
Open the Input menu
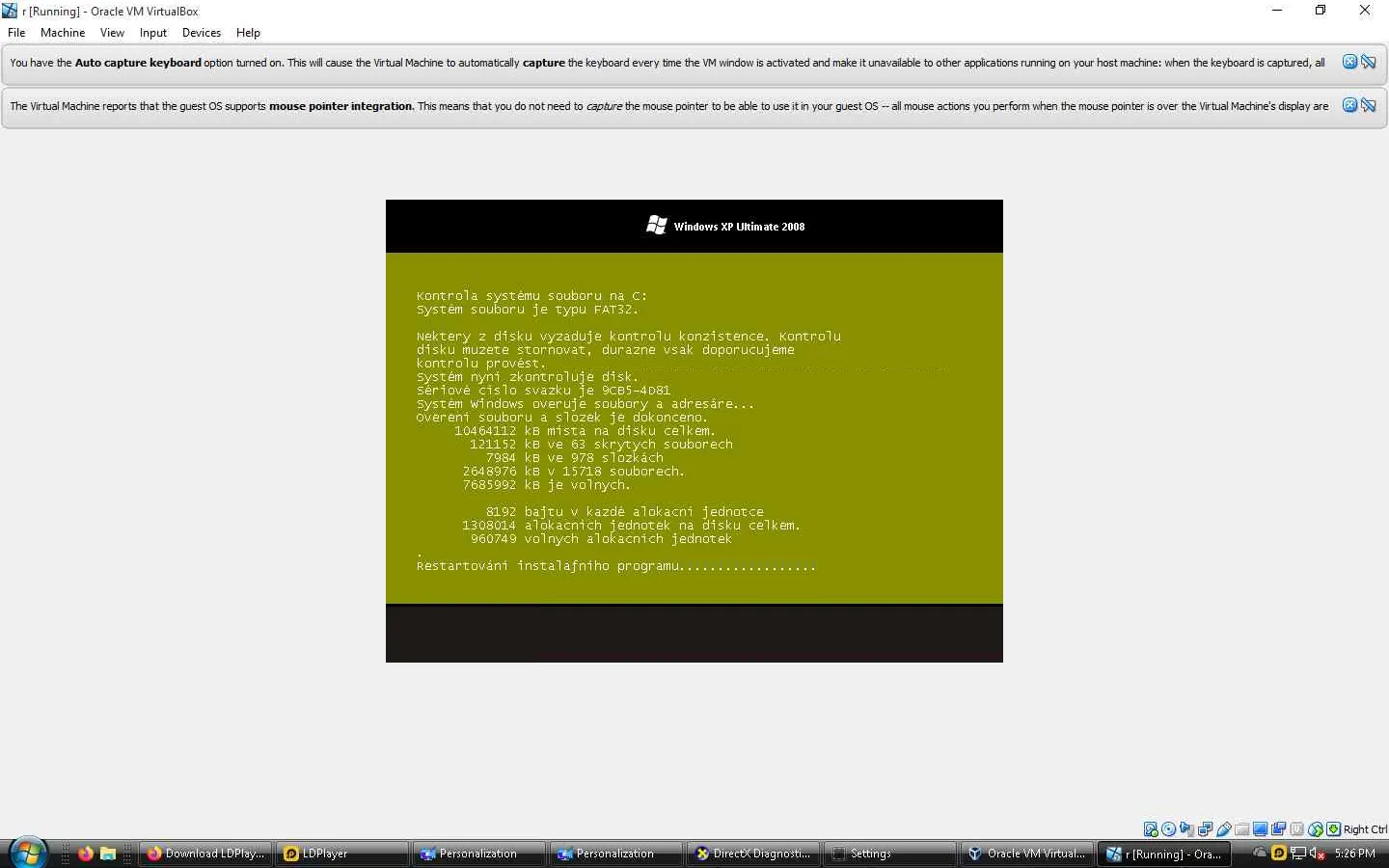153,33
